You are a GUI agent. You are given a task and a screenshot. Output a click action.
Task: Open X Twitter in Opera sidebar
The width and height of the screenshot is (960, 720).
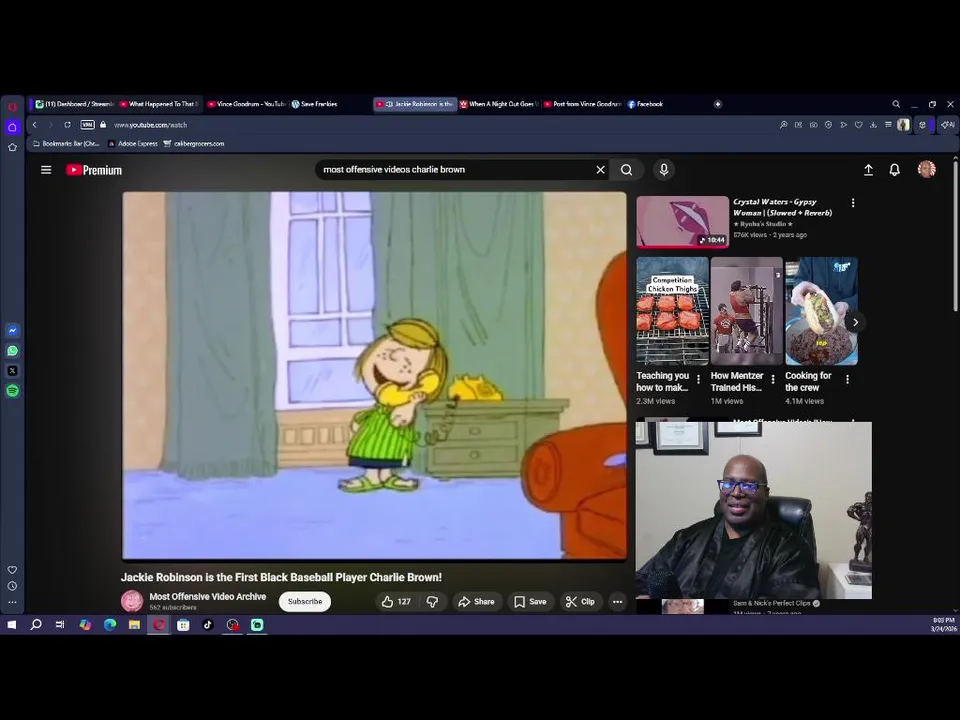click(12, 371)
